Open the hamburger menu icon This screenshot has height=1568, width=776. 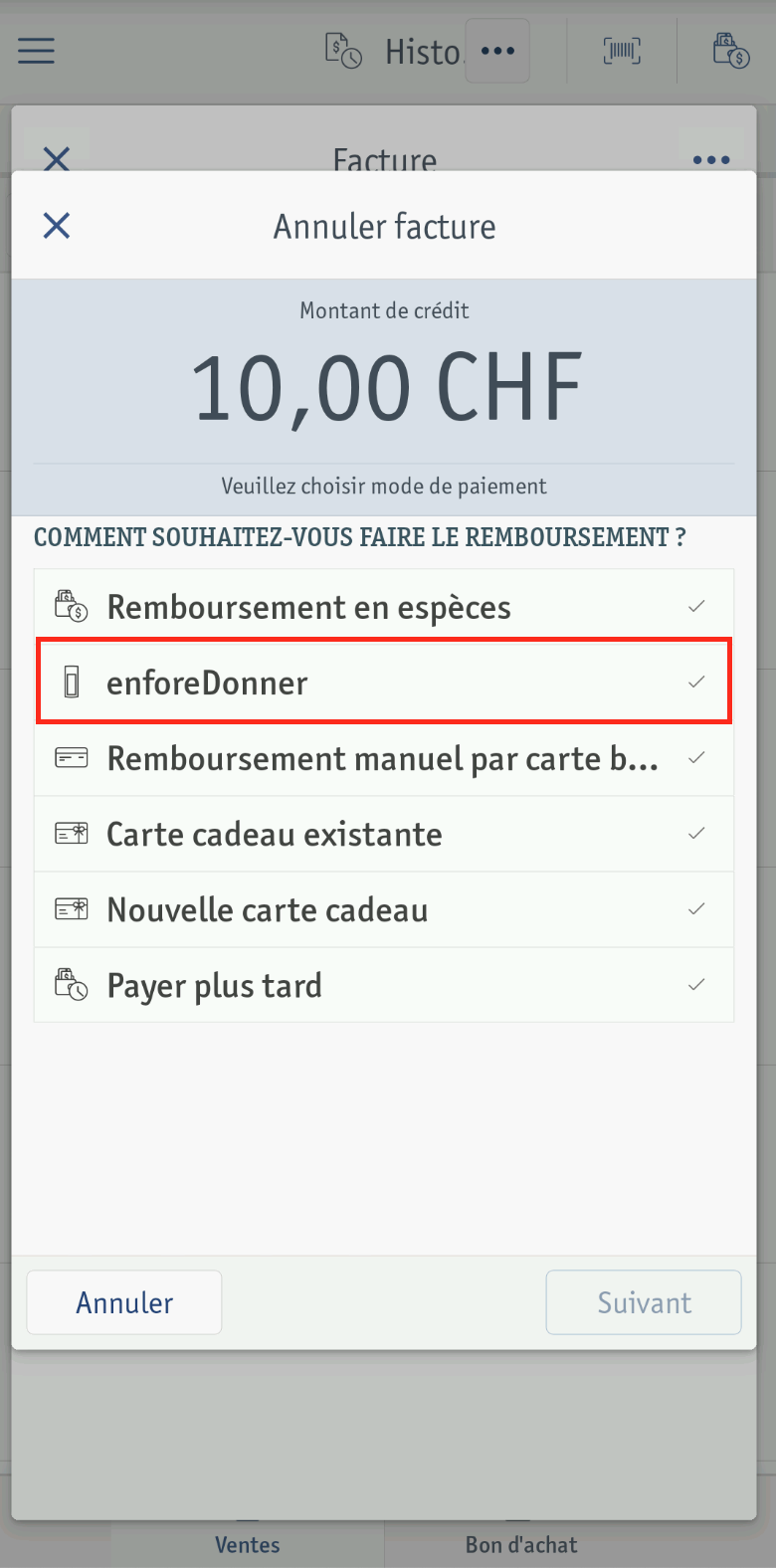[x=36, y=51]
